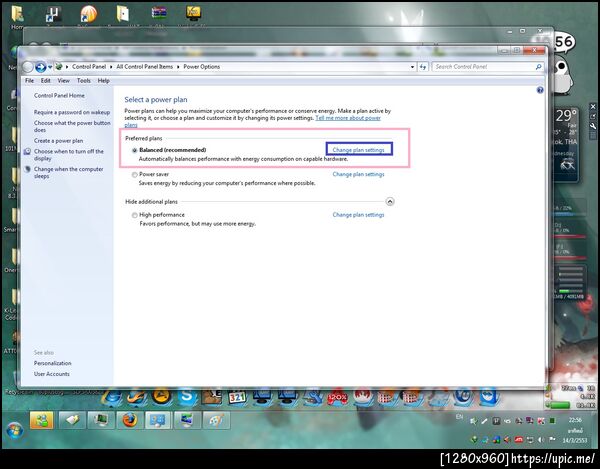Click the All Control Panel Items breadcrumb
The height and width of the screenshot is (469, 600).
tap(145, 67)
